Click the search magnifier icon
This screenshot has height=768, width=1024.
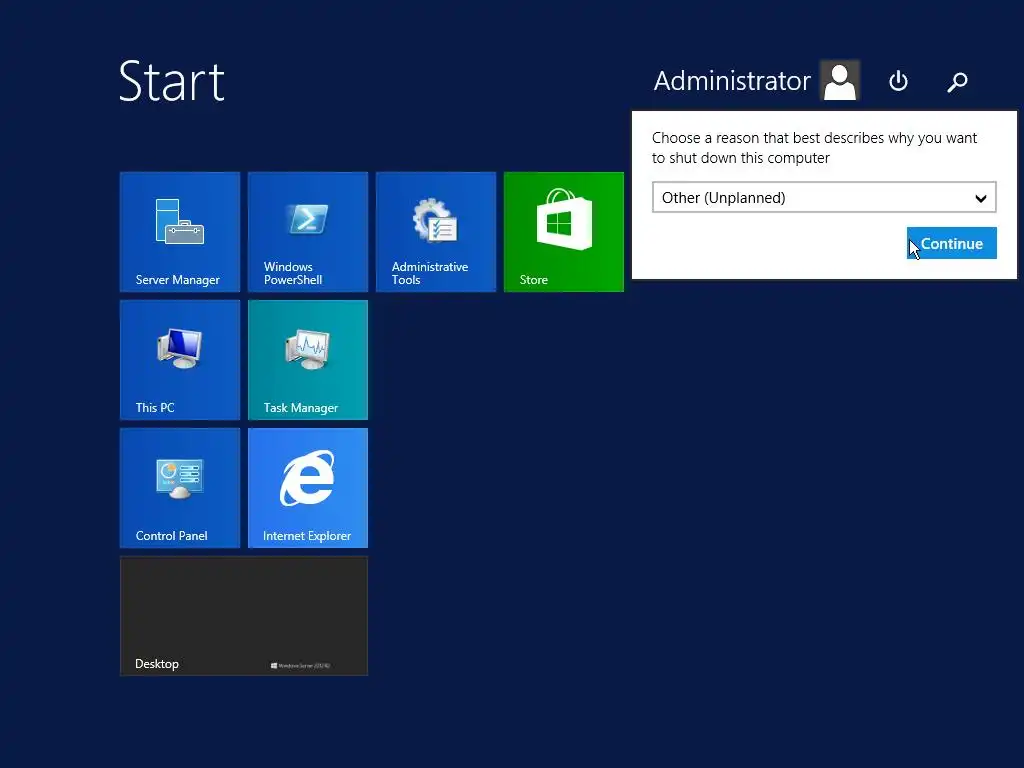point(957,82)
